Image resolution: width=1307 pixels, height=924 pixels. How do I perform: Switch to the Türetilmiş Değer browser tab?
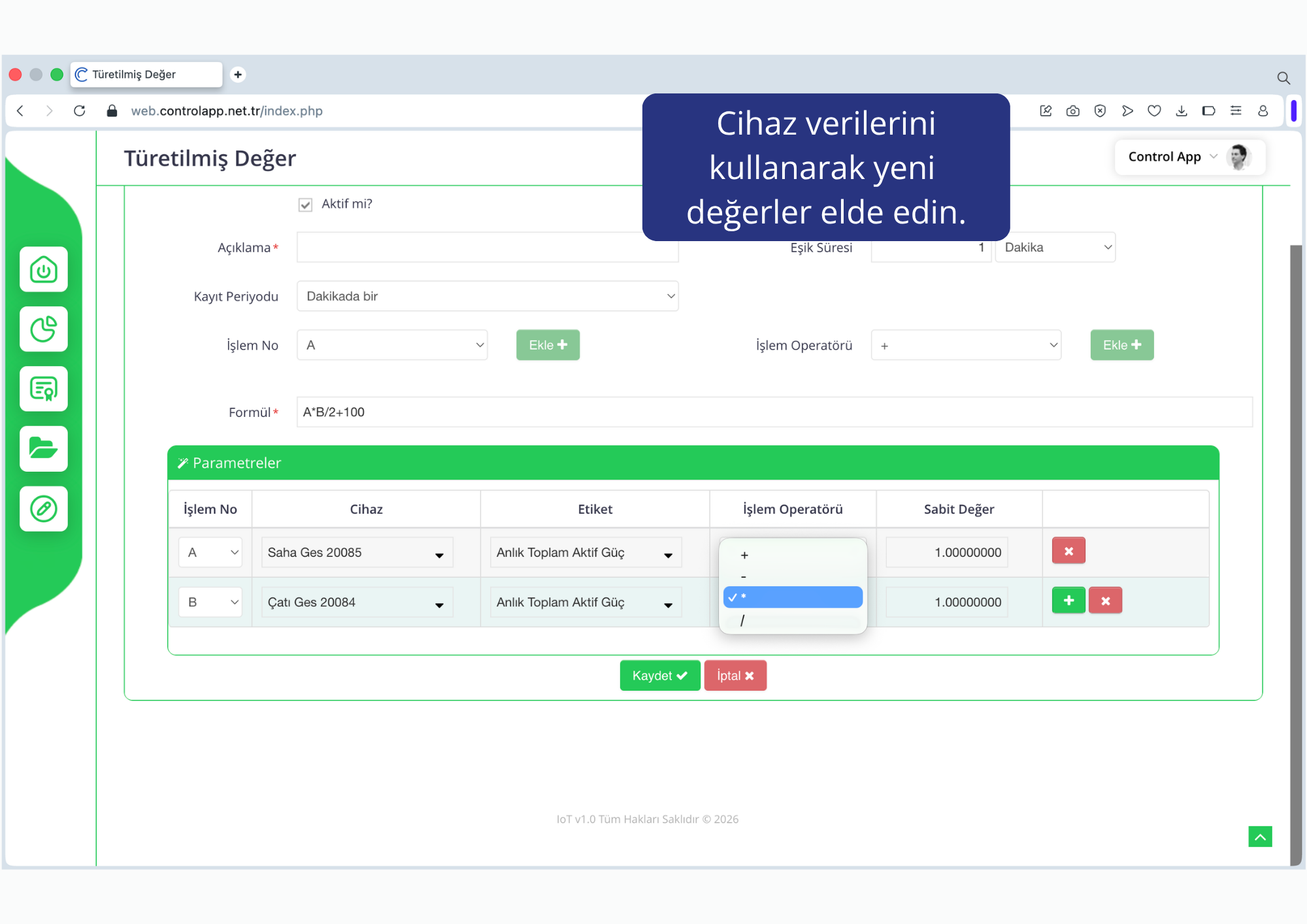146,74
